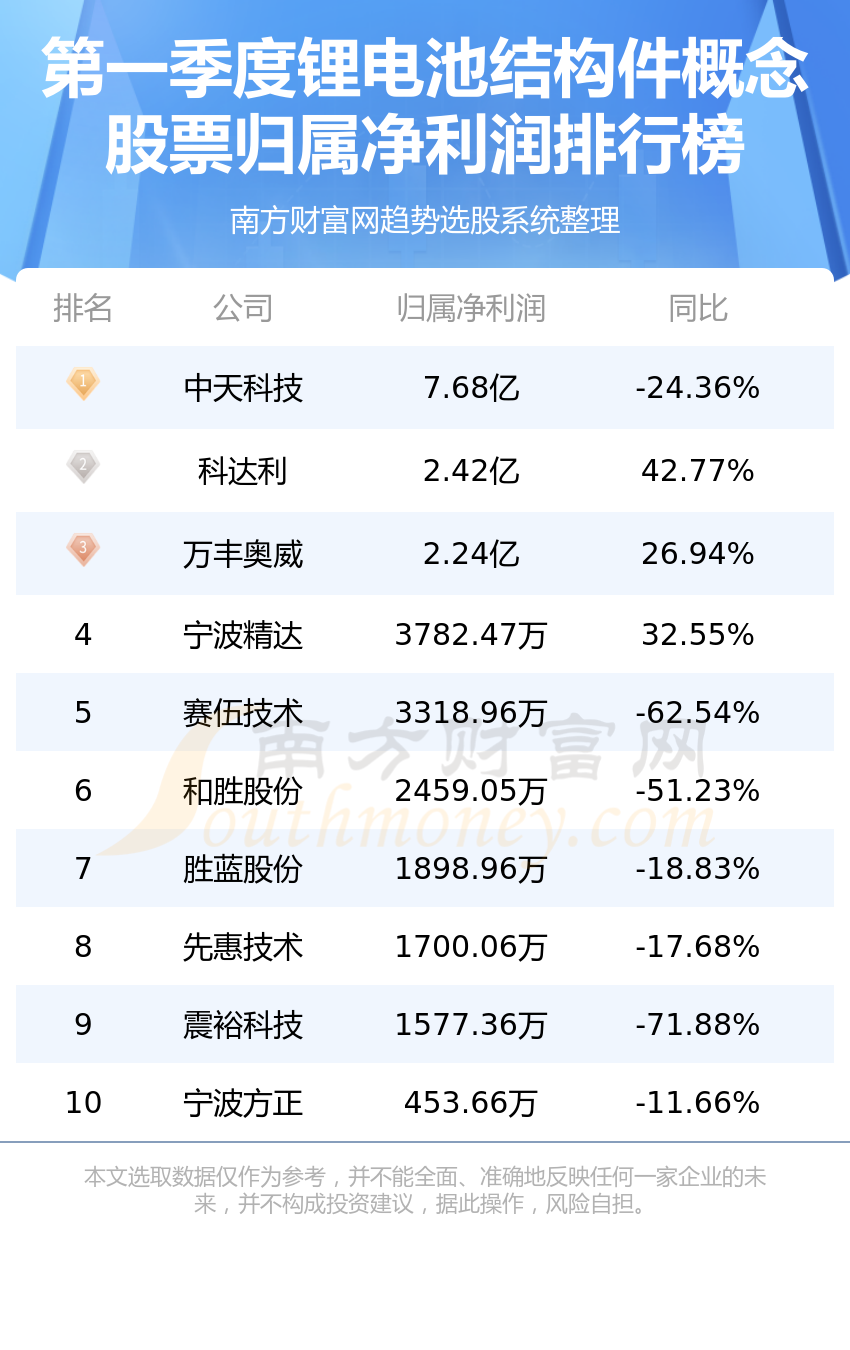Click company name 万丰奥威
The height and width of the screenshot is (1350, 850).
coord(243,554)
